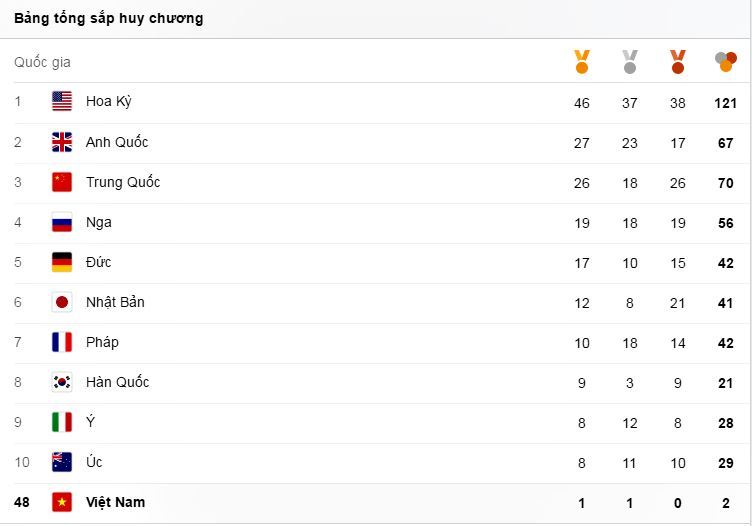The width and height of the screenshot is (752, 526).
Task: Click the United States flag icon
Action: [x=62, y=102]
